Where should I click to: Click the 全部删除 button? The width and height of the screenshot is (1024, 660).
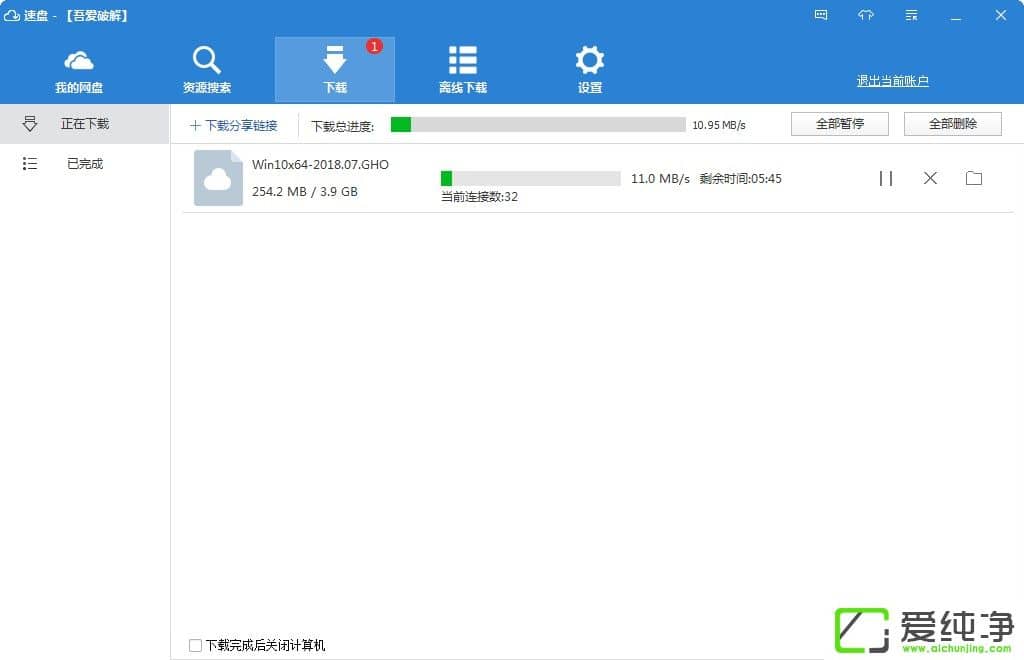(952, 124)
